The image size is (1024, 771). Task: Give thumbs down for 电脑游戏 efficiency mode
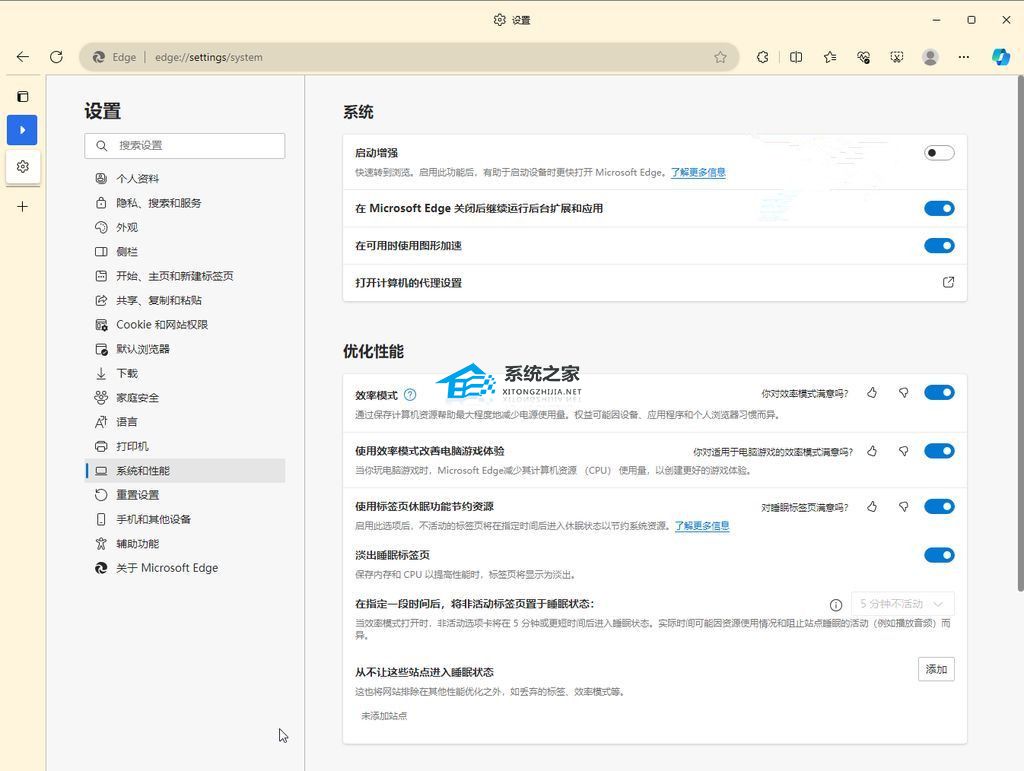pyautogui.click(x=903, y=450)
